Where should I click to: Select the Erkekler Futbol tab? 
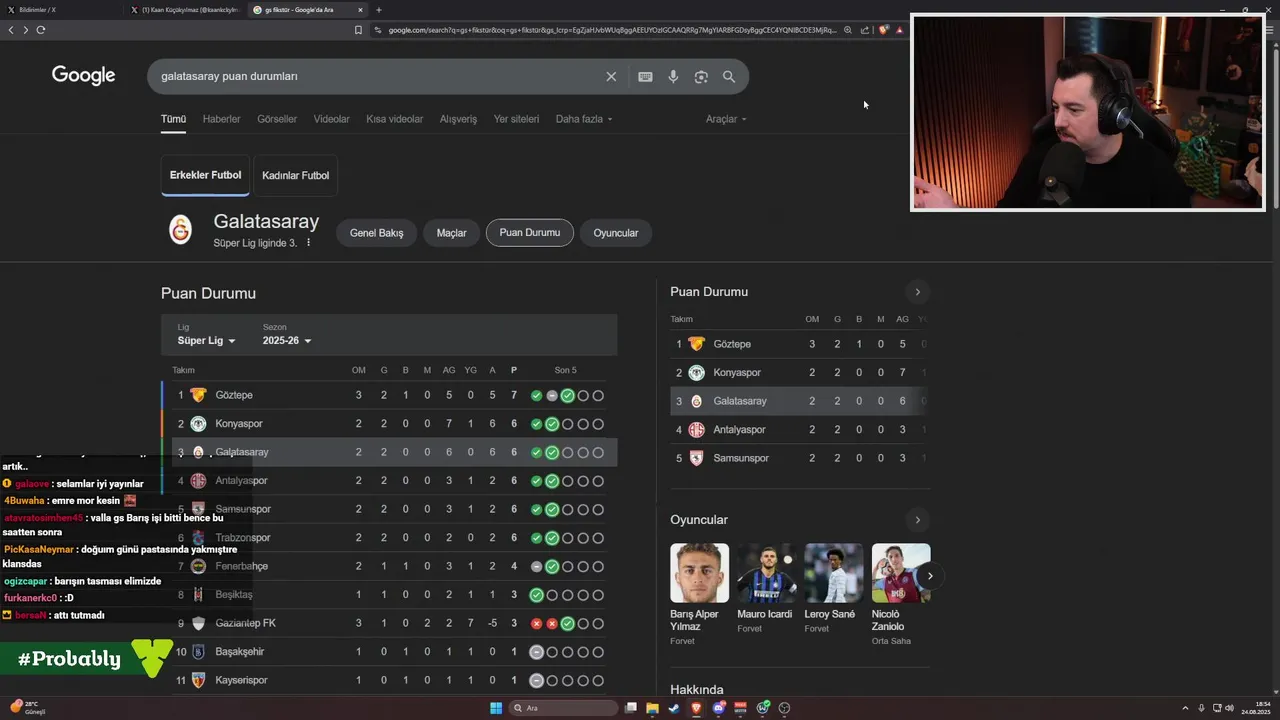click(205, 175)
